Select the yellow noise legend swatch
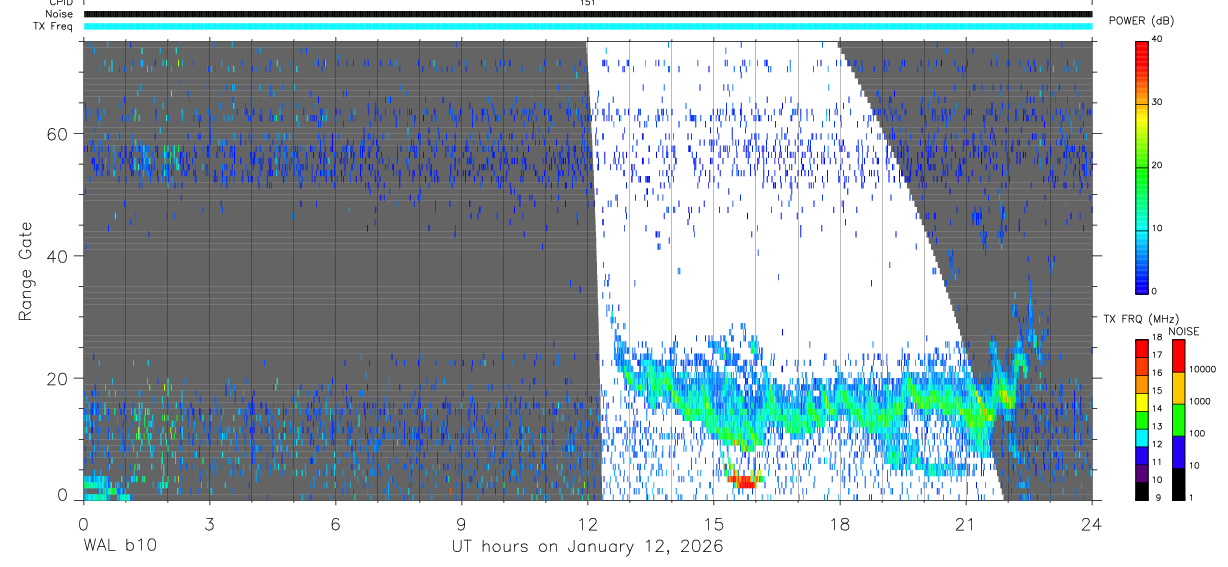The width and height of the screenshot is (1228, 567). [x=1178, y=388]
